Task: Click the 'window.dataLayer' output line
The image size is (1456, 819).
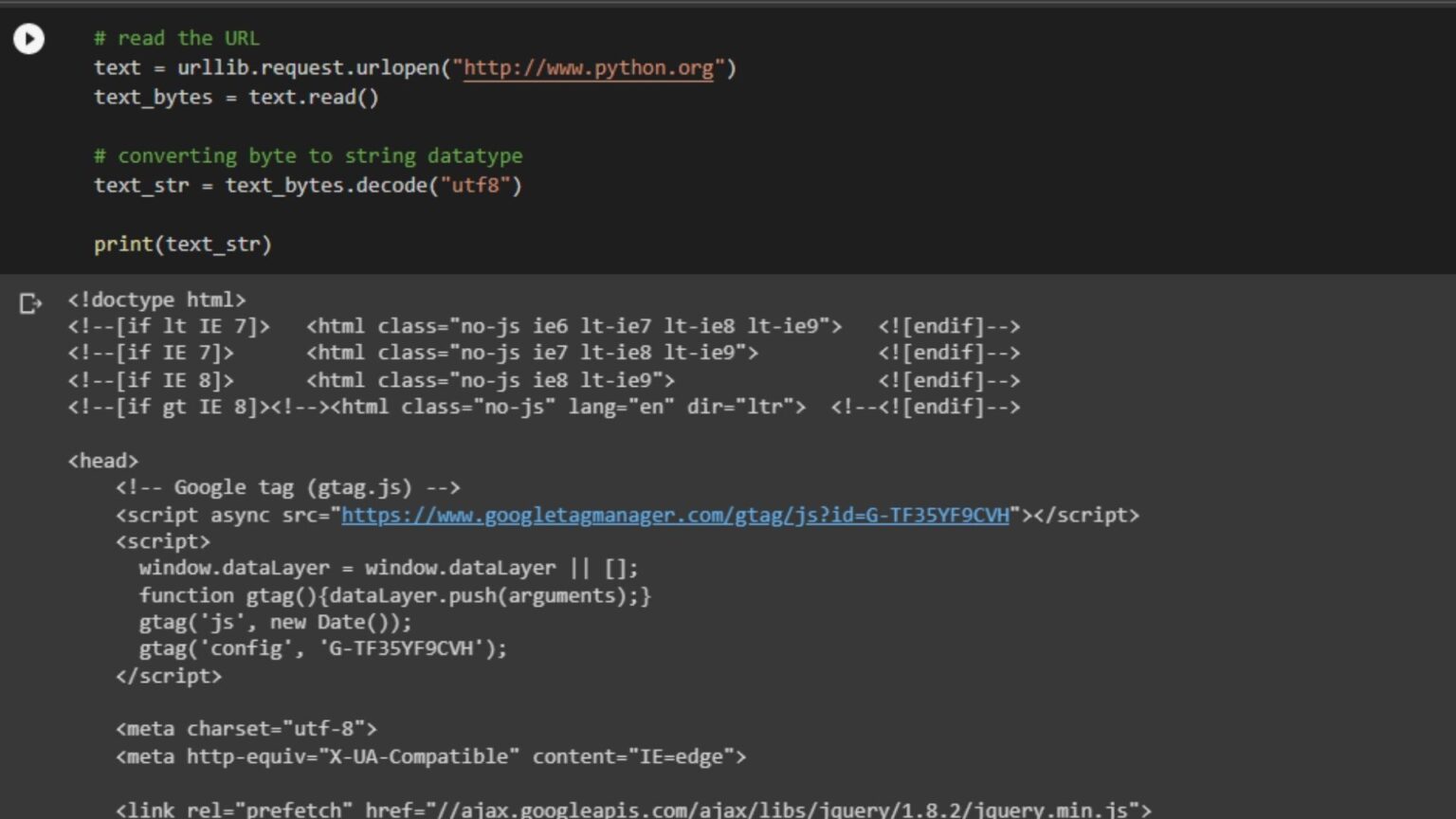Action: tap(389, 569)
